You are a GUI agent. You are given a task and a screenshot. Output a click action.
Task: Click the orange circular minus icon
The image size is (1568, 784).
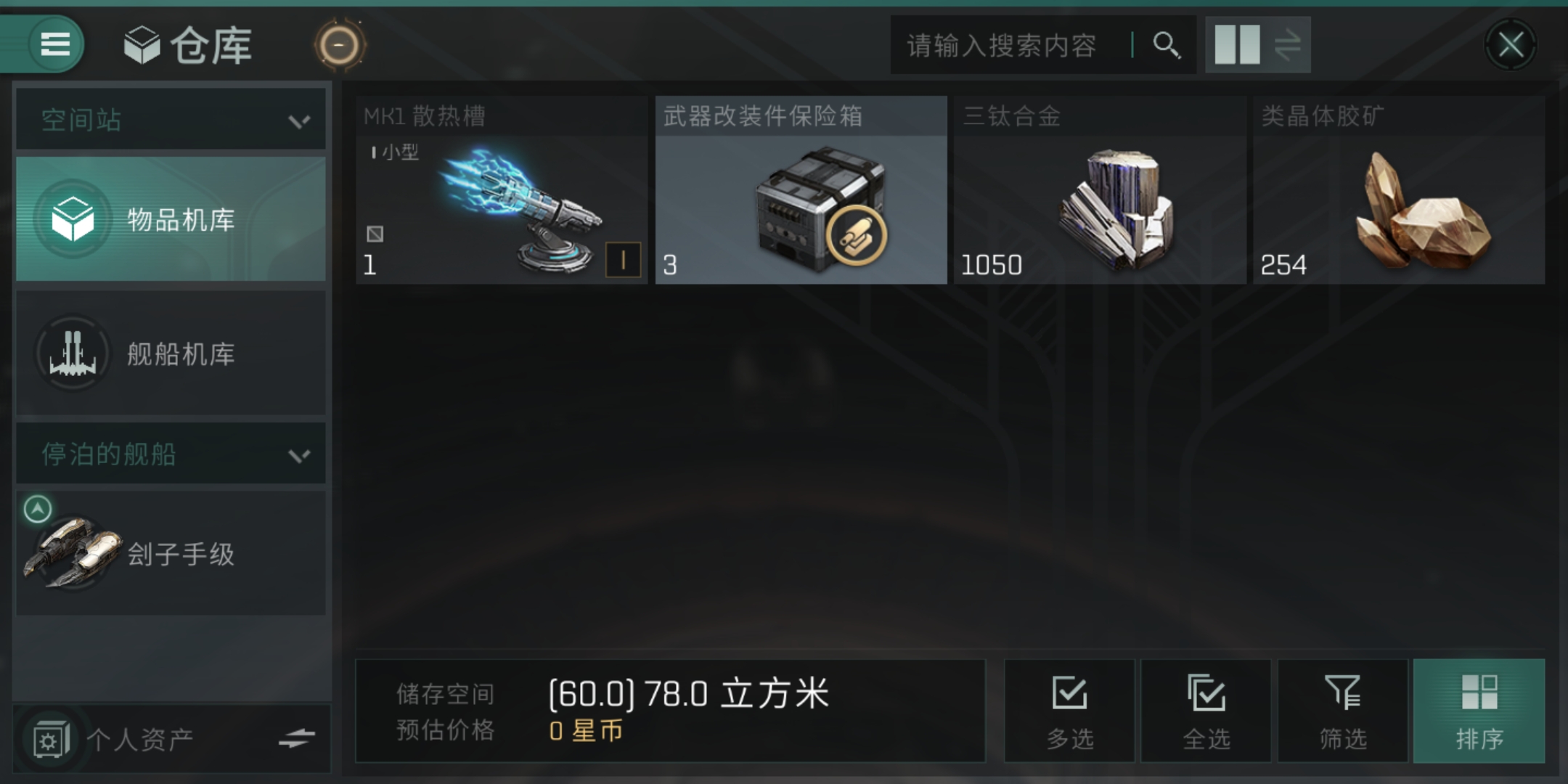[x=339, y=46]
